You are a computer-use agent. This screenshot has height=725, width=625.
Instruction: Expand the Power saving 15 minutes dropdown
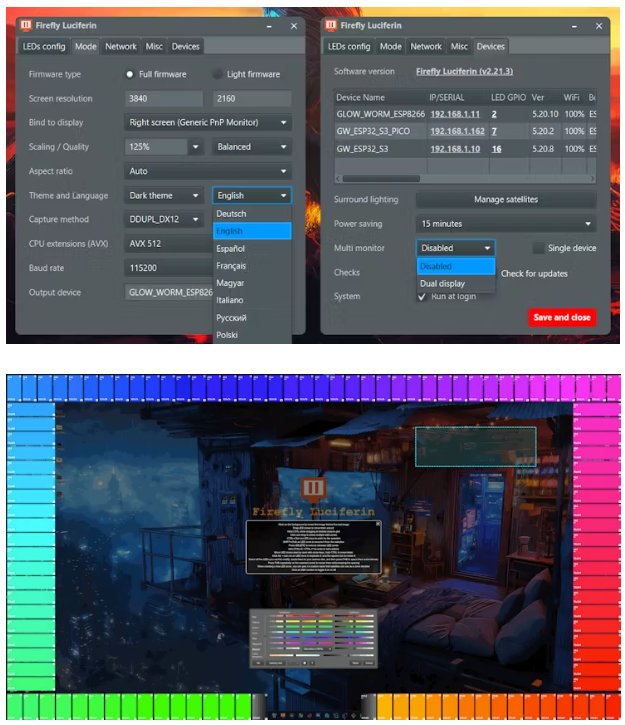[505, 224]
